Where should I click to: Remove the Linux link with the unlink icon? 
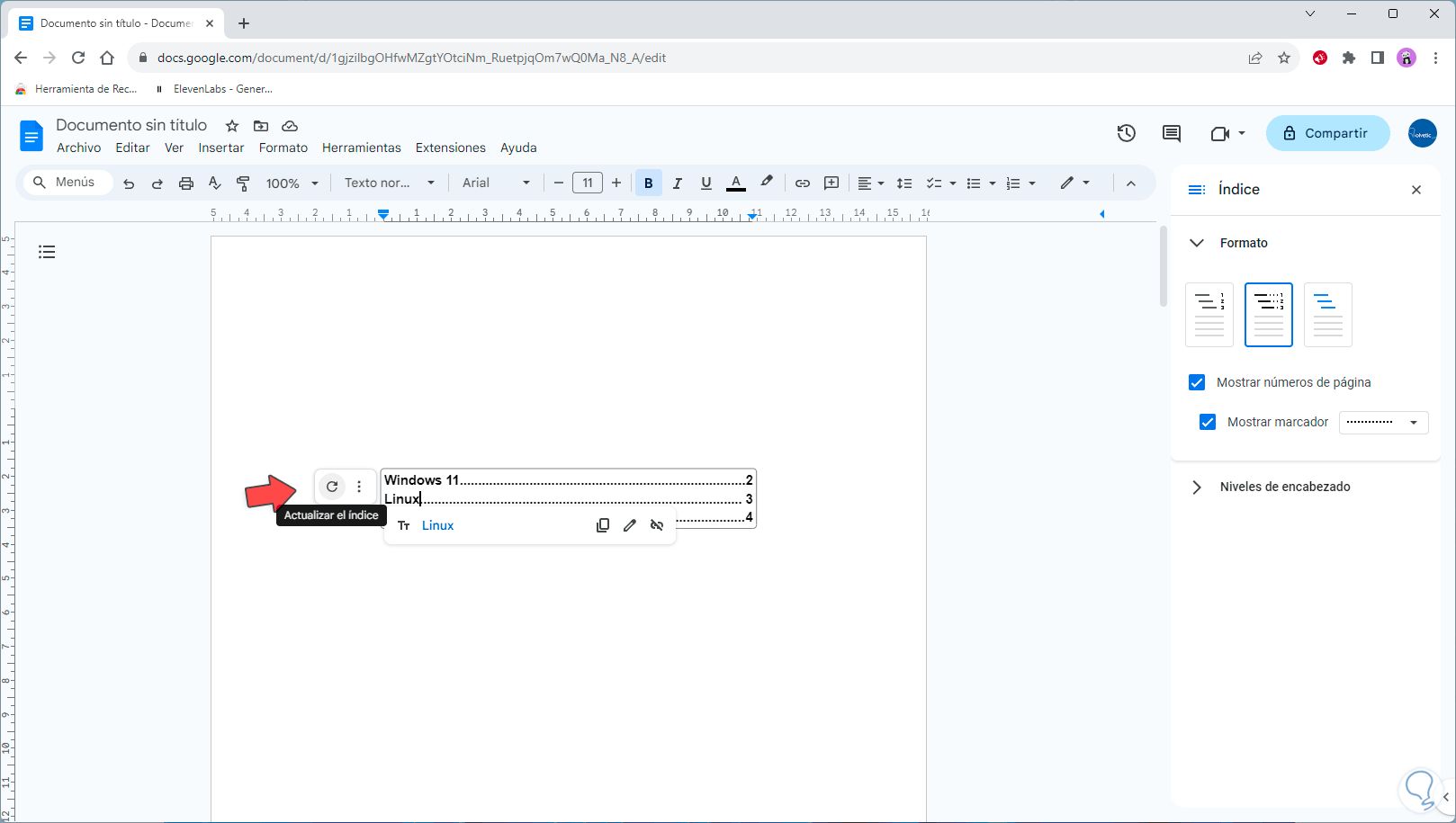pos(657,525)
